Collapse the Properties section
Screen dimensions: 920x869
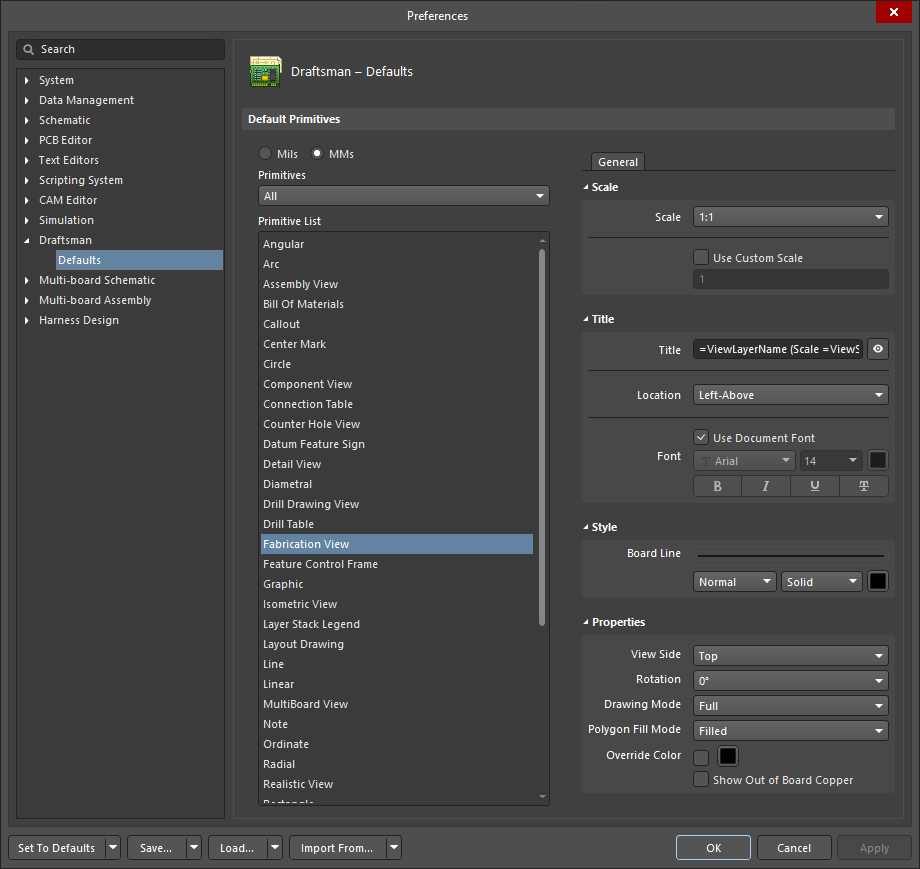pos(586,622)
